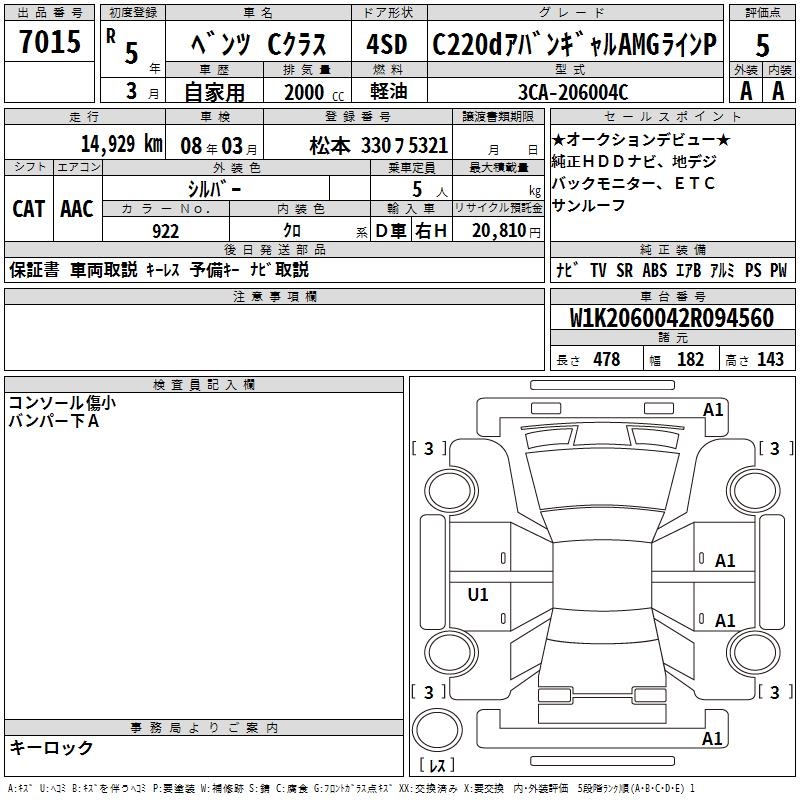Select the inspection date 08年03月

(x=219, y=146)
